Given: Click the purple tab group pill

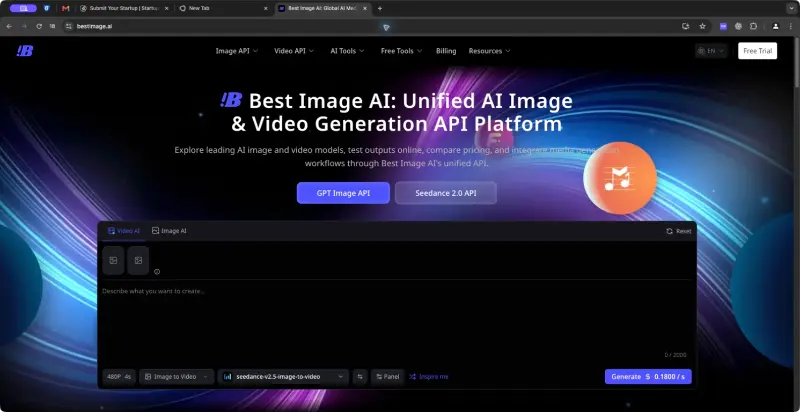Looking at the screenshot, I should point(23,9).
